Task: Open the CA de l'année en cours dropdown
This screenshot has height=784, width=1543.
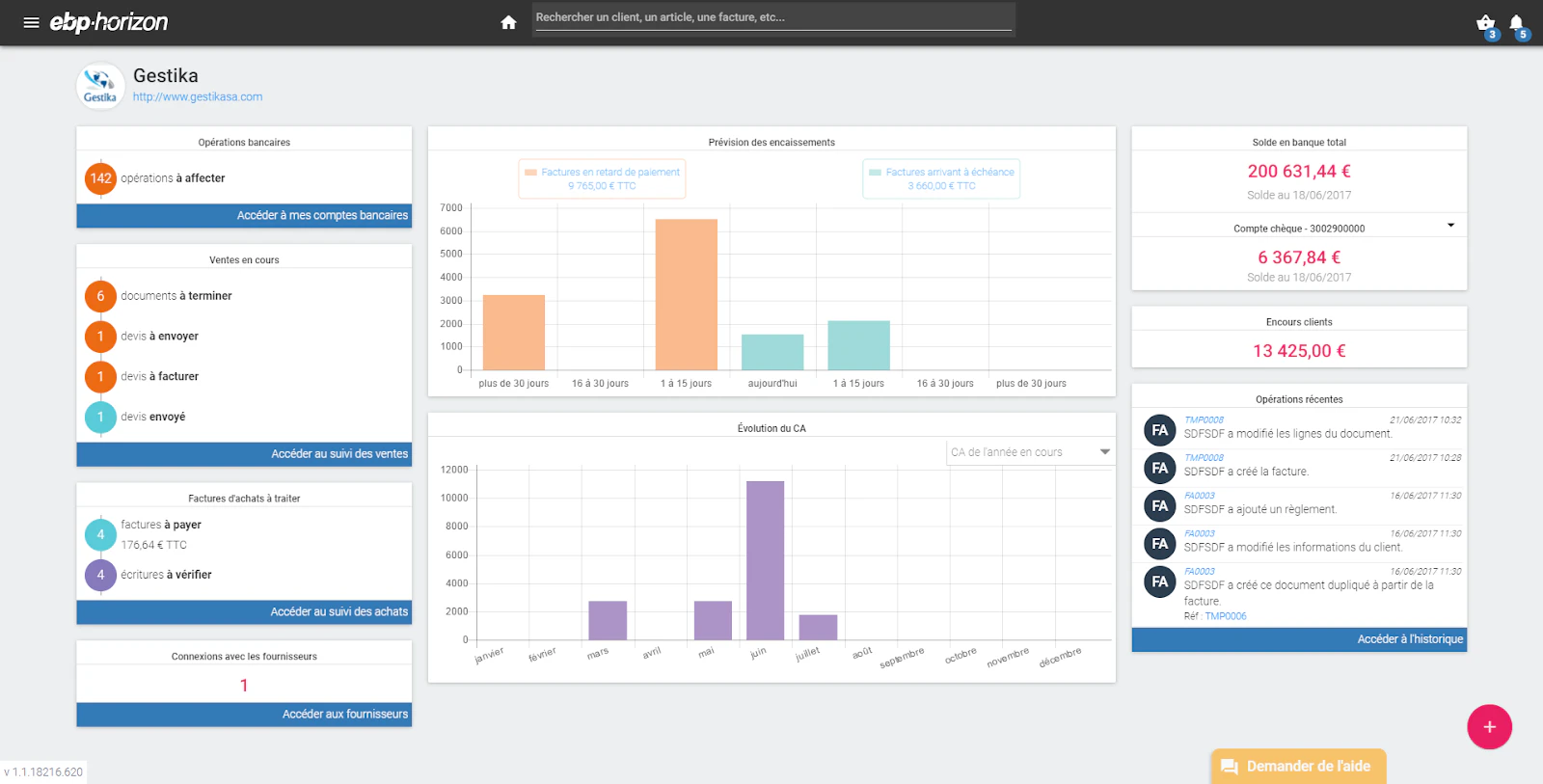Action: (x=1030, y=452)
